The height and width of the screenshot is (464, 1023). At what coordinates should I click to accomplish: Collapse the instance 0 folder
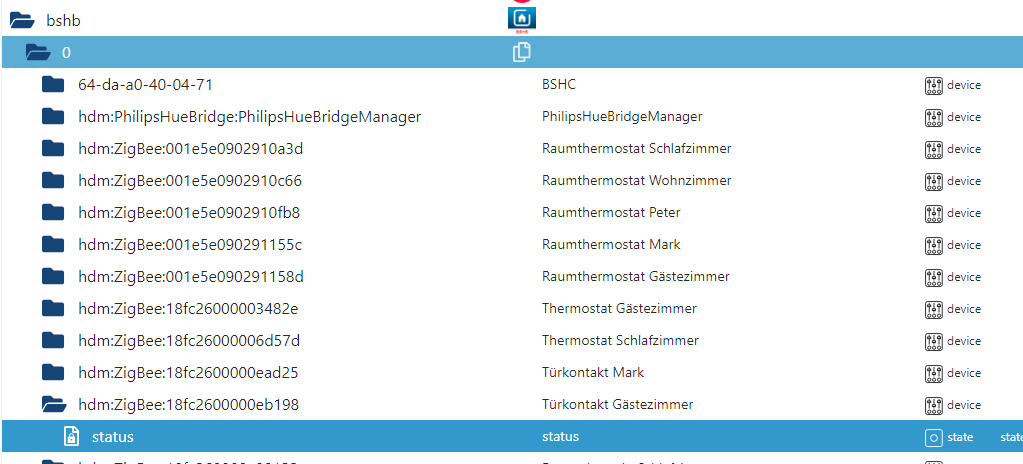click(37, 53)
